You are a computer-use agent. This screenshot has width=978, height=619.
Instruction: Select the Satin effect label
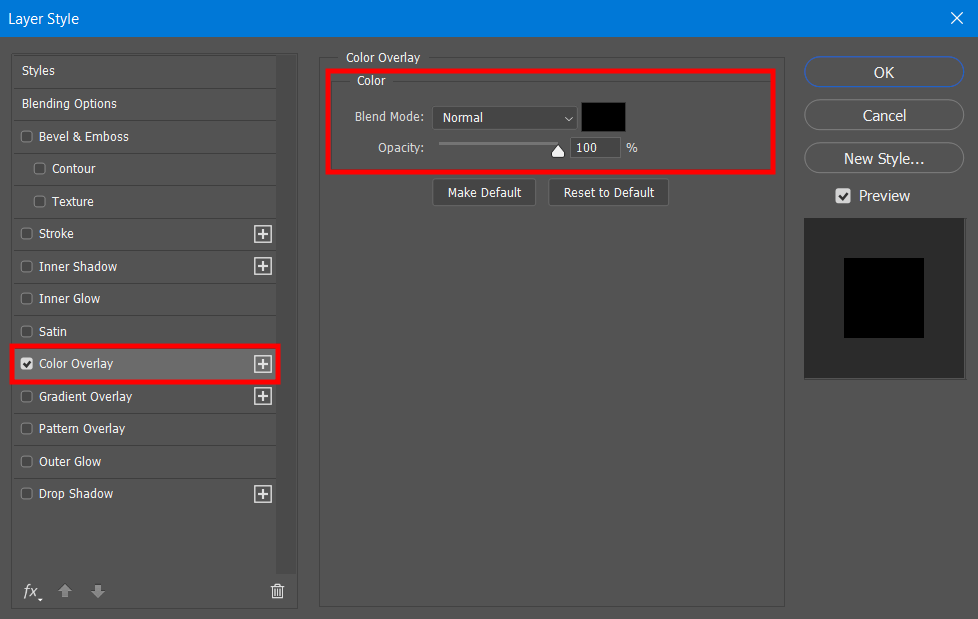[x=52, y=331]
